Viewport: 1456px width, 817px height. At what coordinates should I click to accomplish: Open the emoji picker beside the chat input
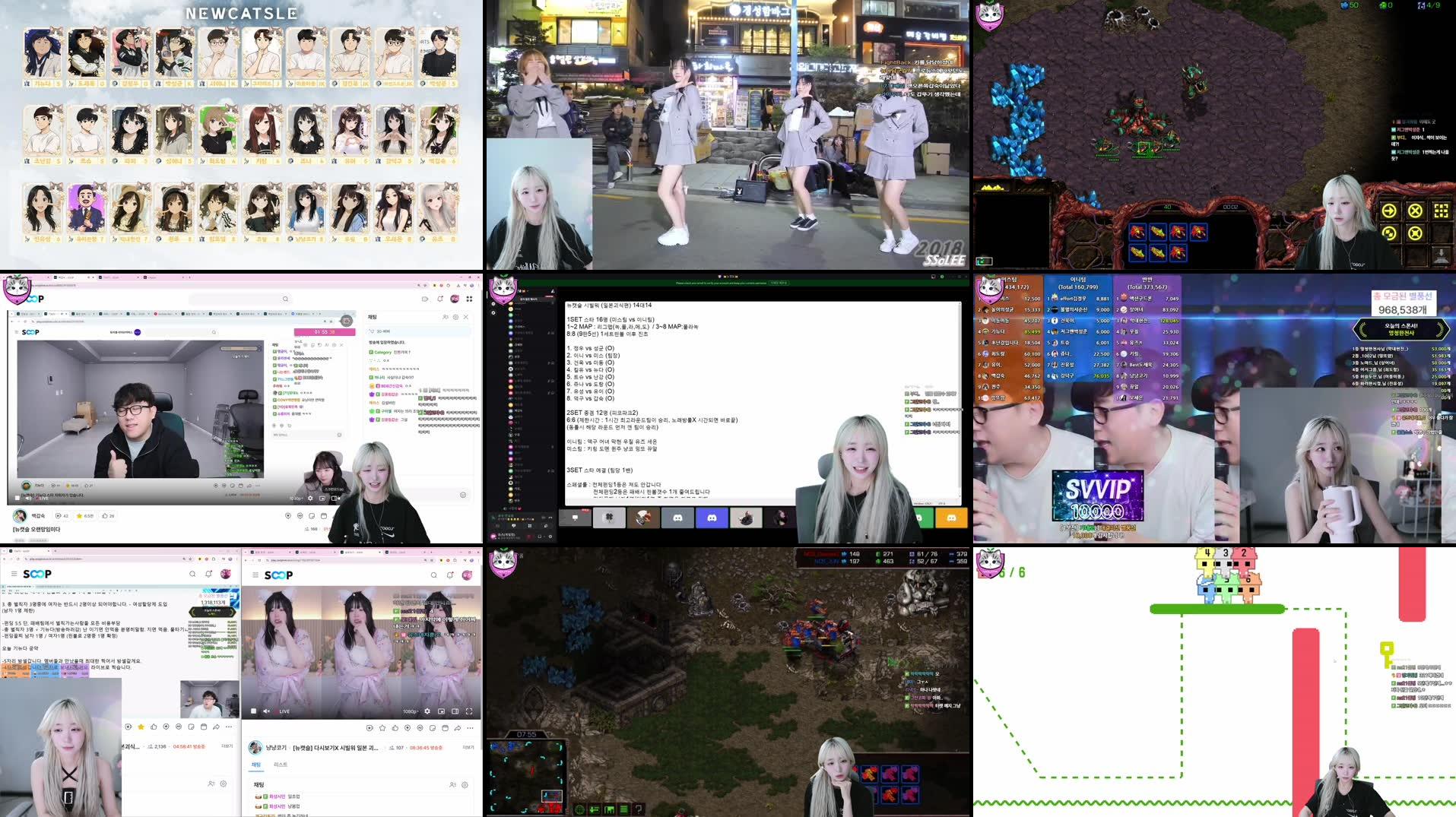click(464, 495)
